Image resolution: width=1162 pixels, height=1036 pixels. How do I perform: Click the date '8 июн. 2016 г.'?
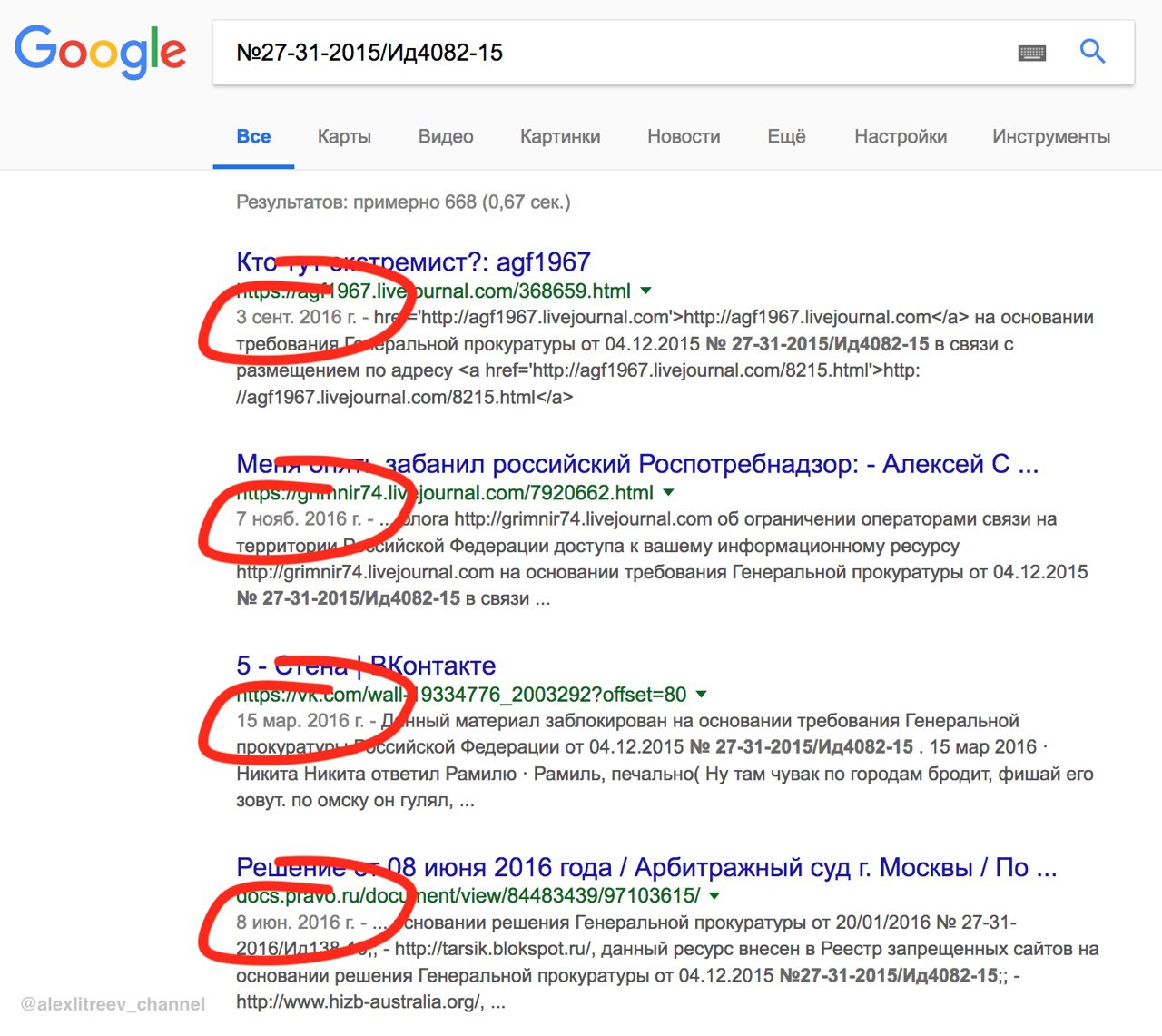(296, 923)
